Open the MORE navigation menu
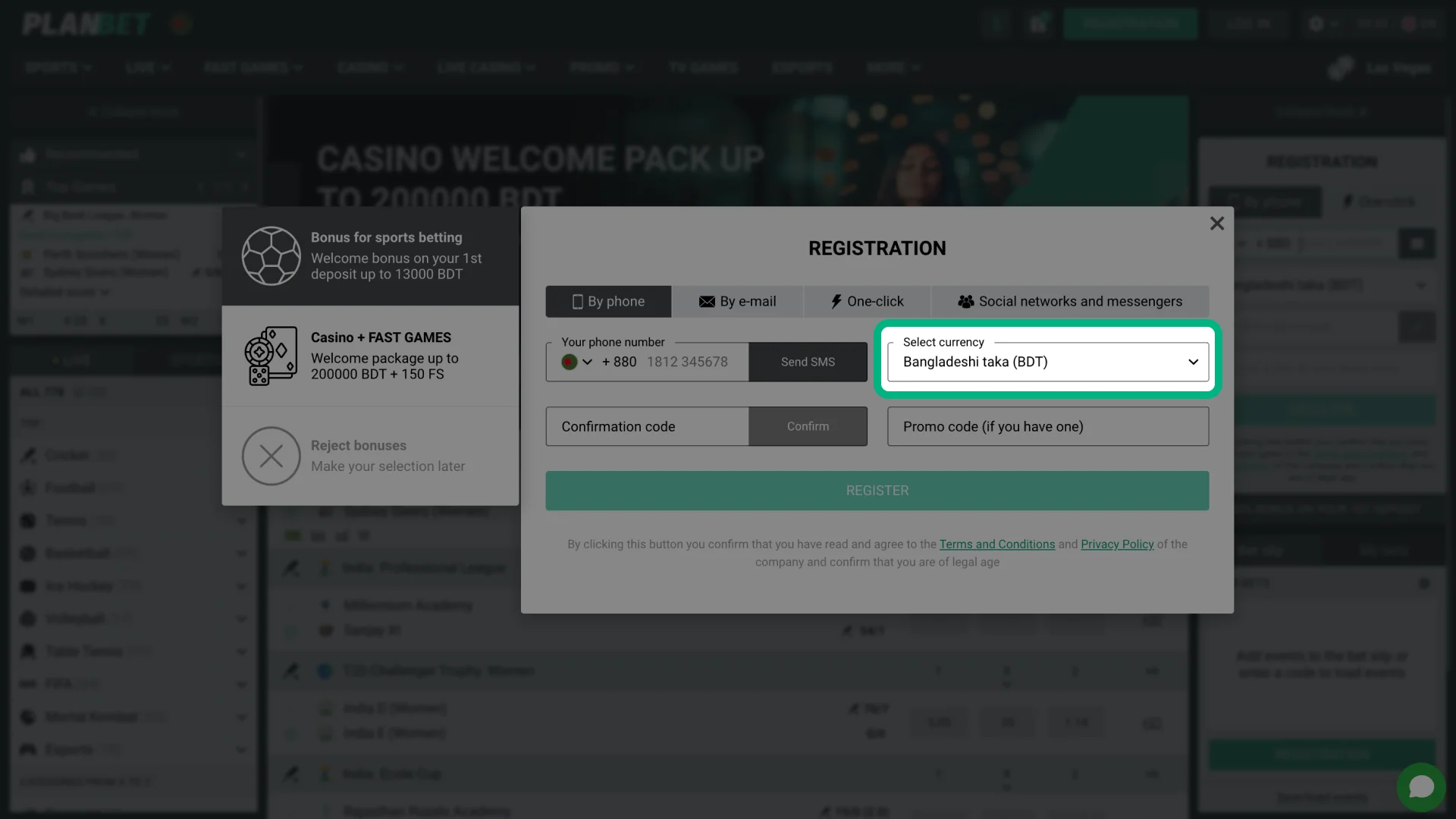This screenshot has width=1456, height=819. click(x=893, y=67)
